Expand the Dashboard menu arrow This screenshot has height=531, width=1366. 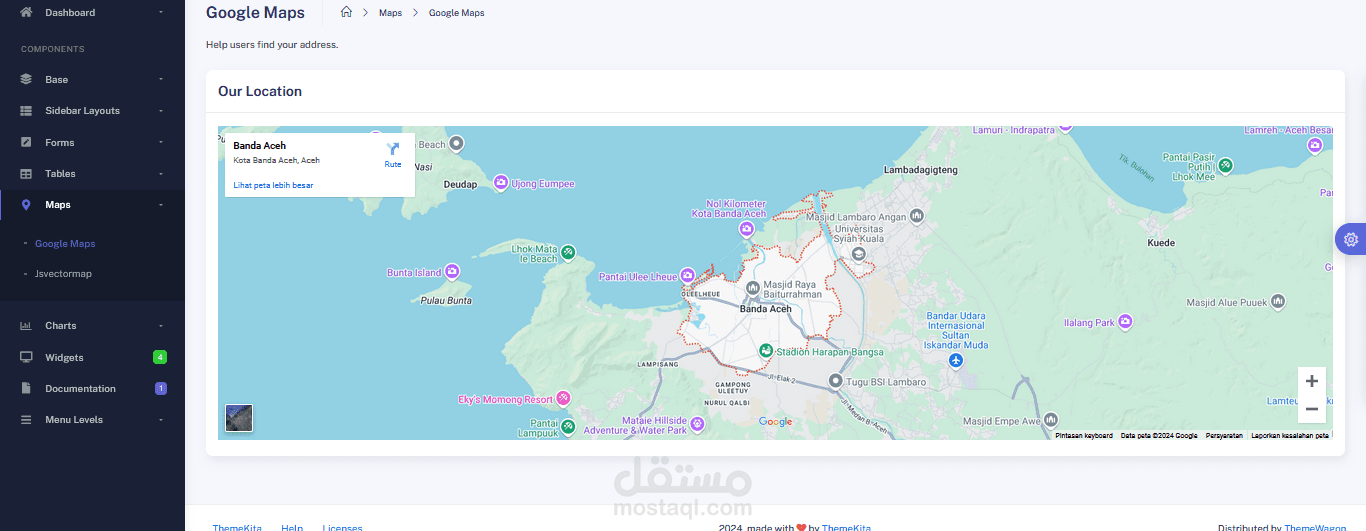coord(161,12)
